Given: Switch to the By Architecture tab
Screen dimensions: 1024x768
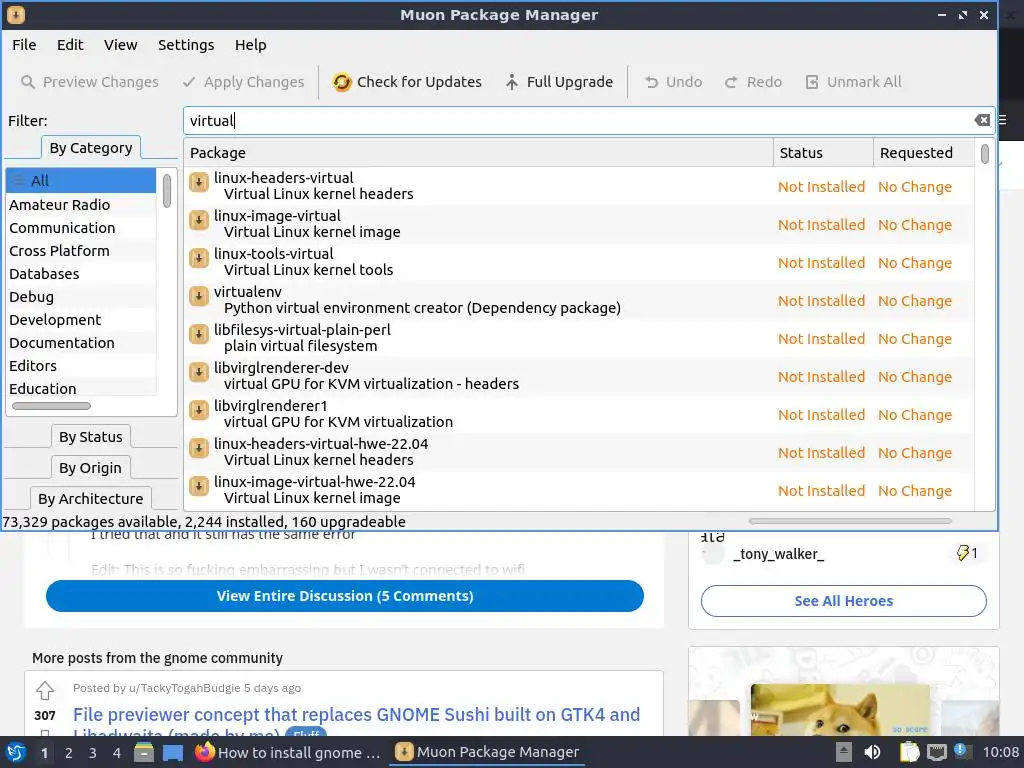Looking at the screenshot, I should click(91, 498).
